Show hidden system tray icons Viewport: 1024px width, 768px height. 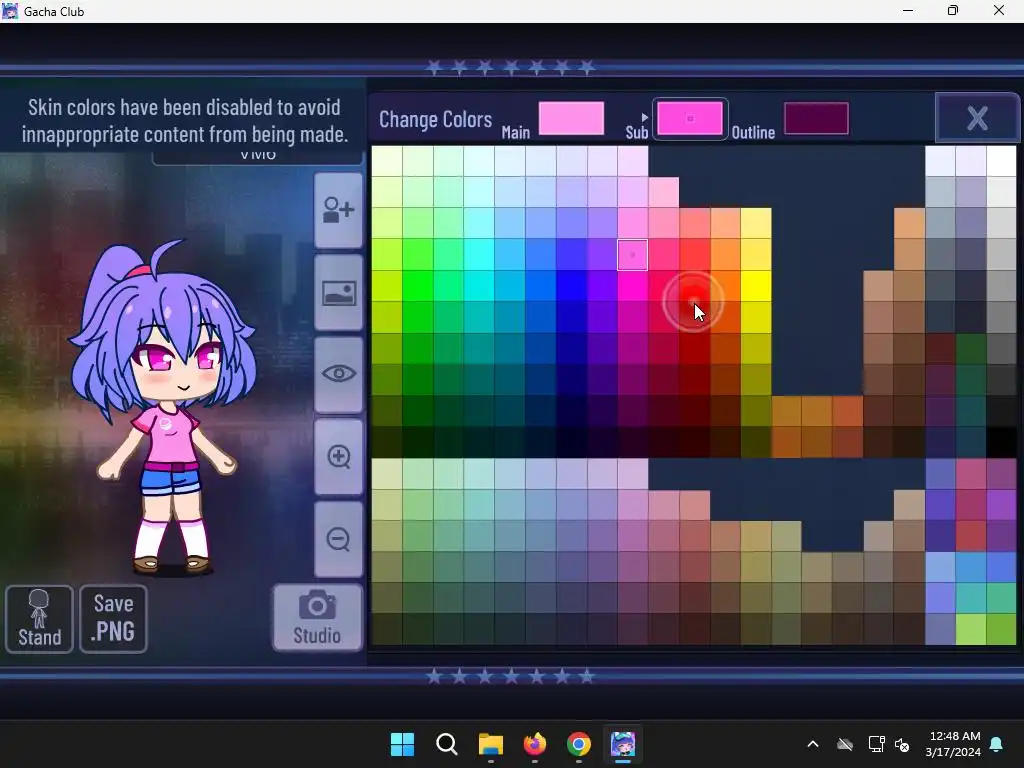pyautogui.click(x=813, y=744)
